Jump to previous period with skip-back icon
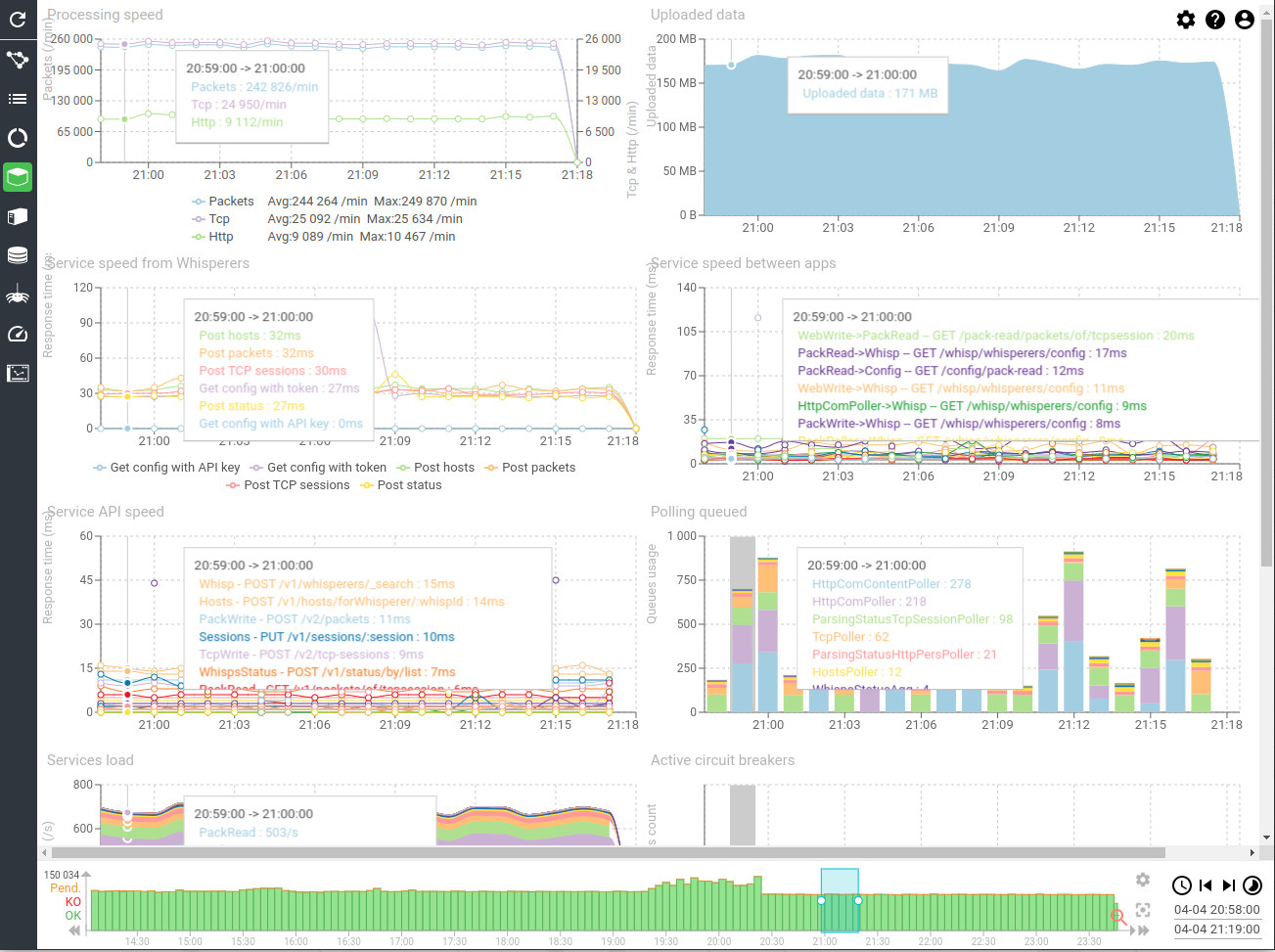 point(1206,885)
